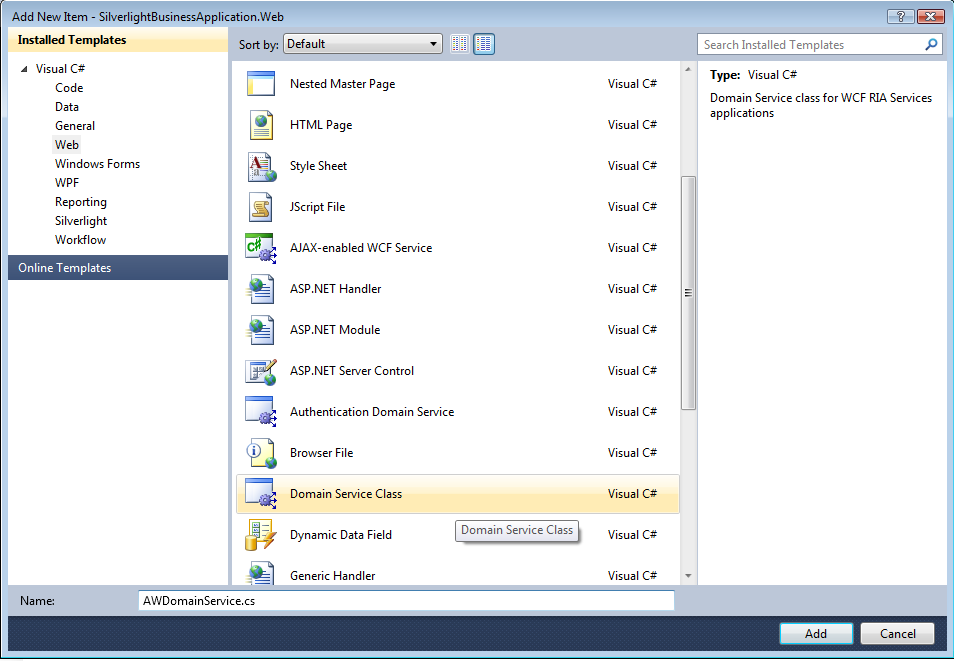Select the Browser File template icon

(261, 453)
